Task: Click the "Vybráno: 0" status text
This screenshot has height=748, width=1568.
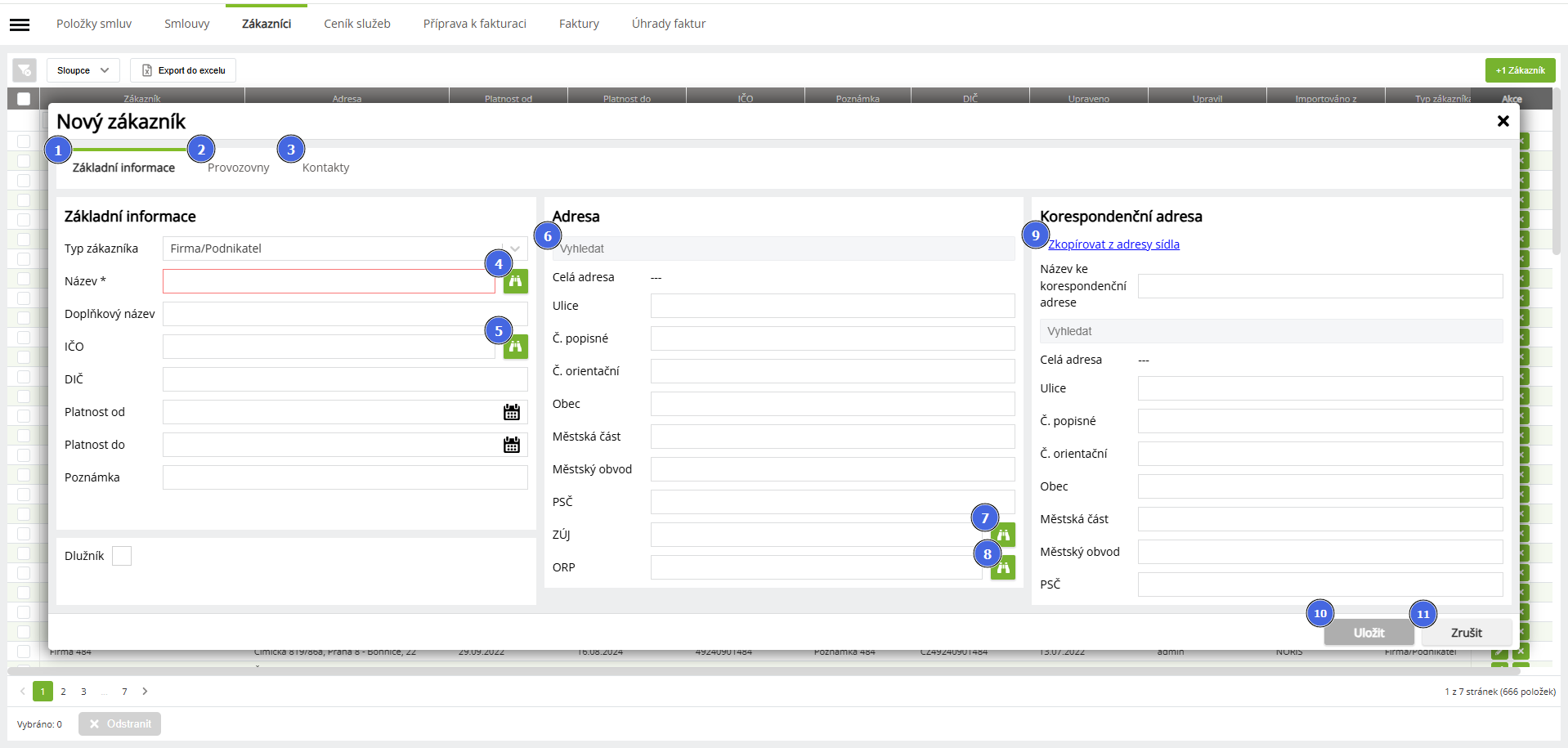Action: pyautogui.click(x=39, y=724)
